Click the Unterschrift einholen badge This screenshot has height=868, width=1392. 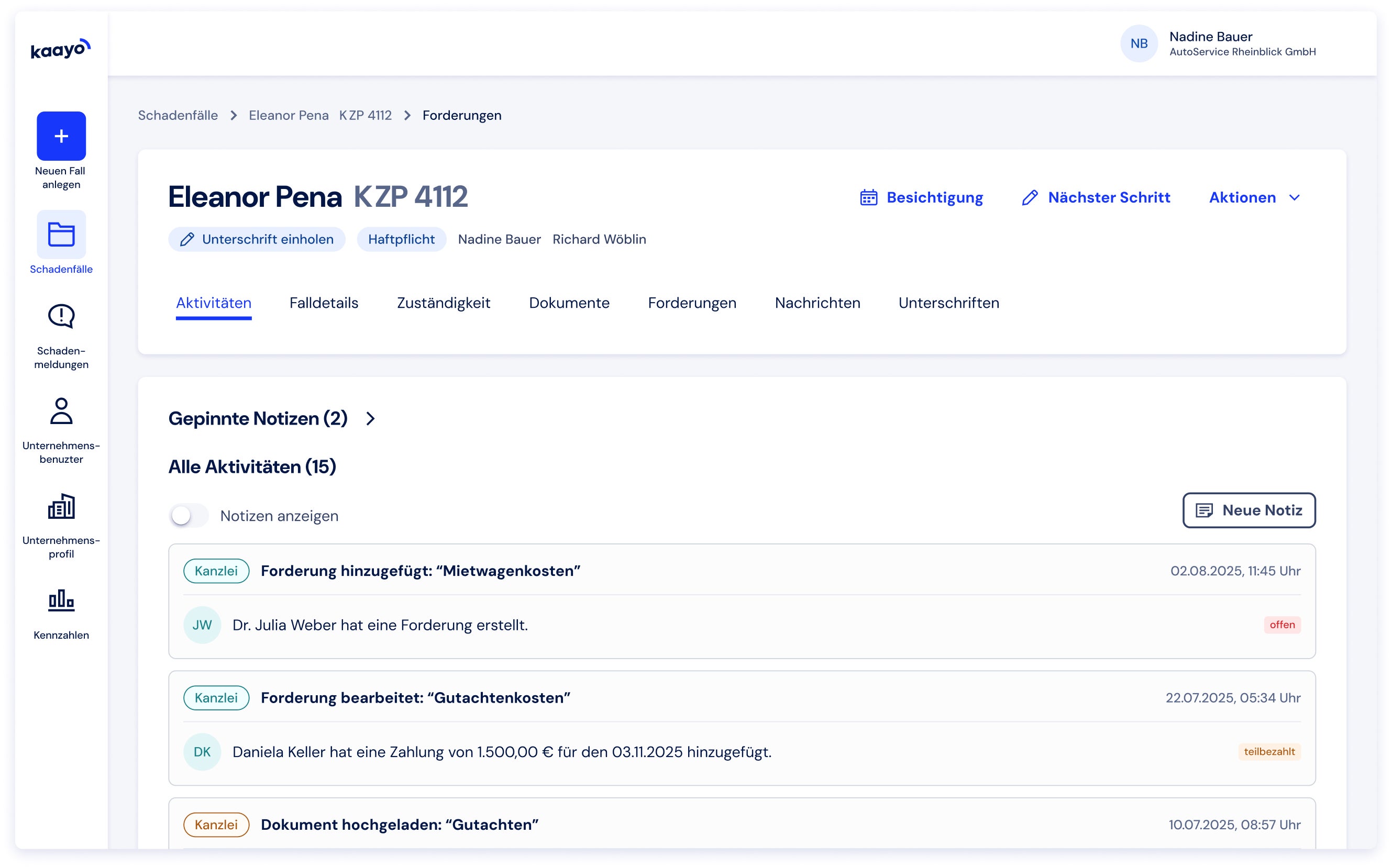(257, 239)
